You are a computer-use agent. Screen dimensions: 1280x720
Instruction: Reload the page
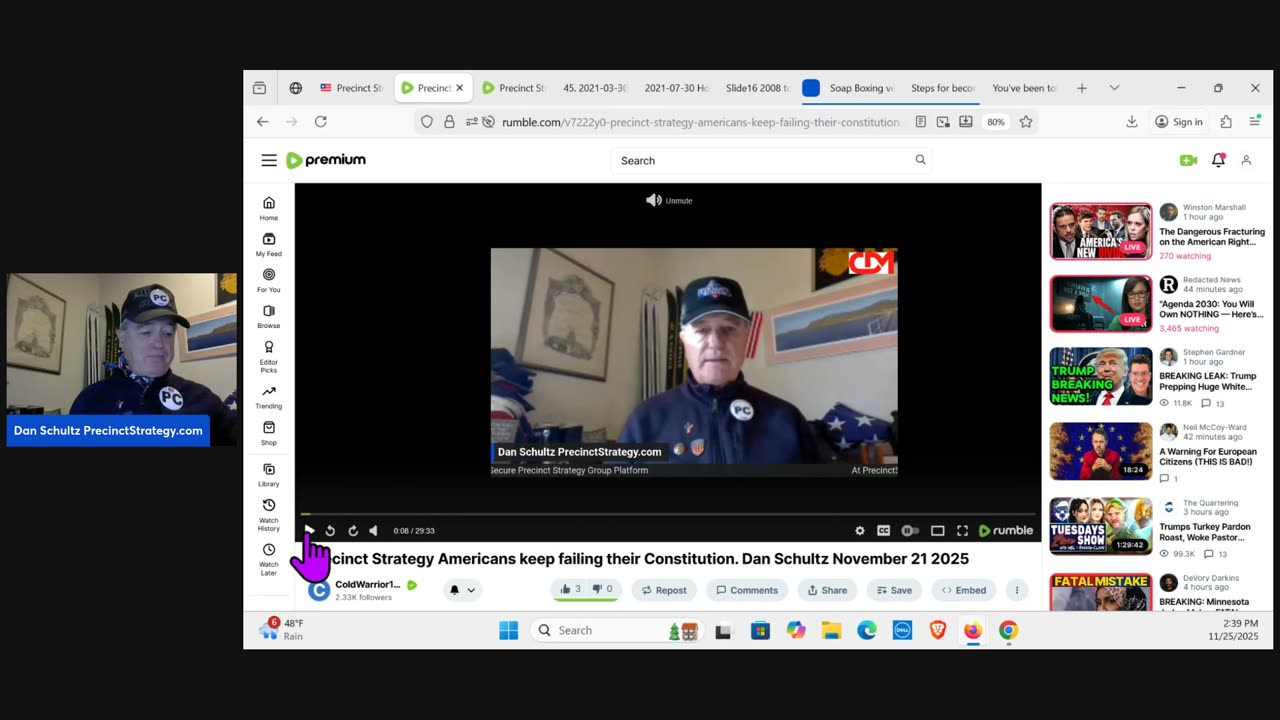[x=320, y=121]
